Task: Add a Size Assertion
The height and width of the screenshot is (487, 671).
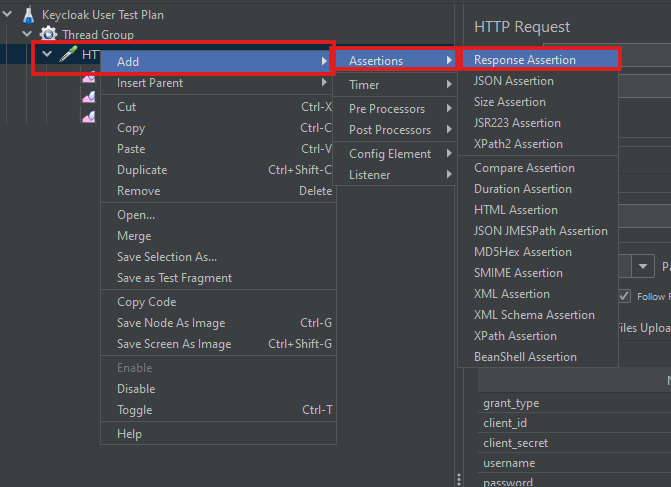Action: tap(538, 101)
